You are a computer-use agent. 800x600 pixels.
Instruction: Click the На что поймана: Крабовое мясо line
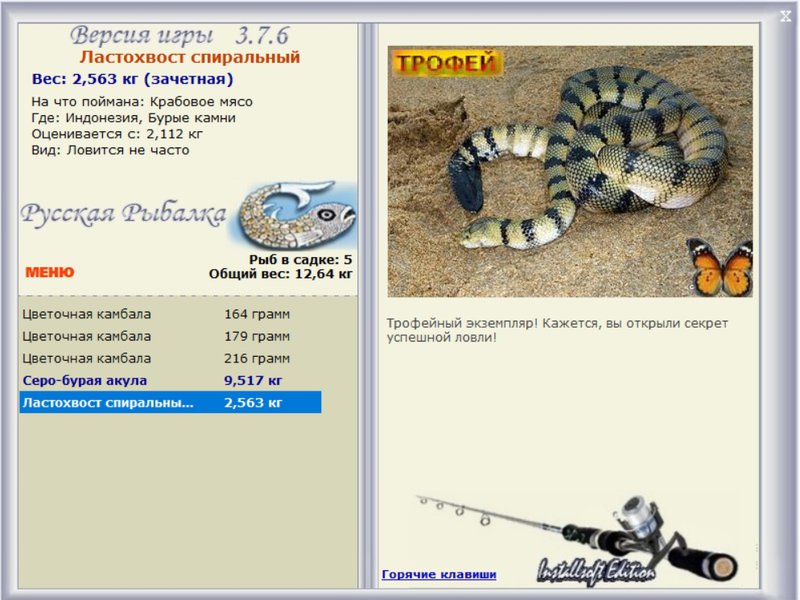tap(142, 102)
